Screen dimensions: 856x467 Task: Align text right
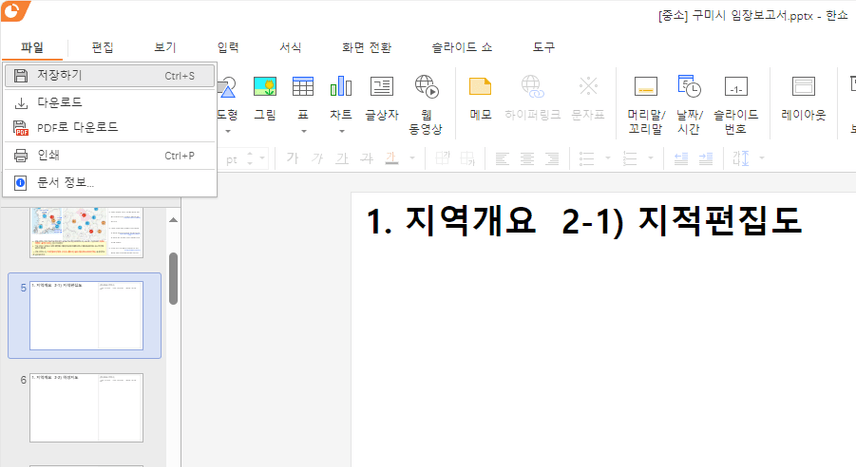pyautogui.click(x=552, y=158)
